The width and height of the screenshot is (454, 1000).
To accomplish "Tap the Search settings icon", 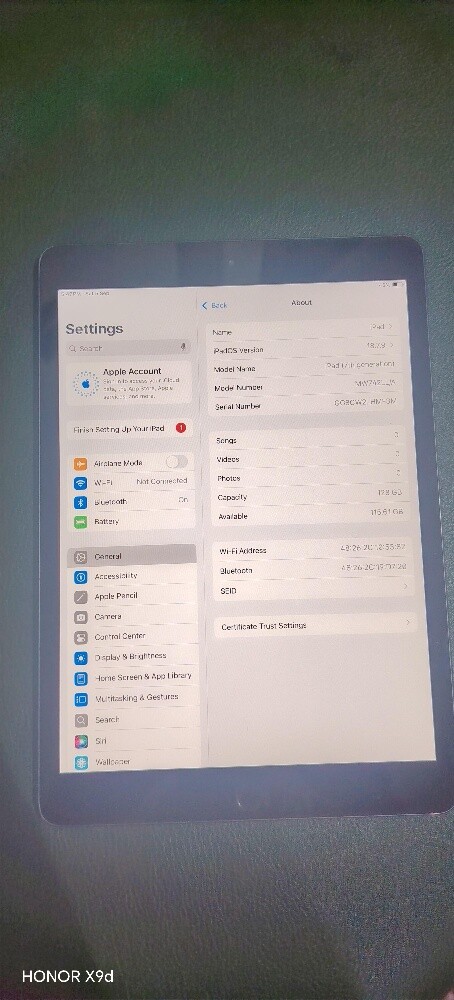I will [x=81, y=721].
